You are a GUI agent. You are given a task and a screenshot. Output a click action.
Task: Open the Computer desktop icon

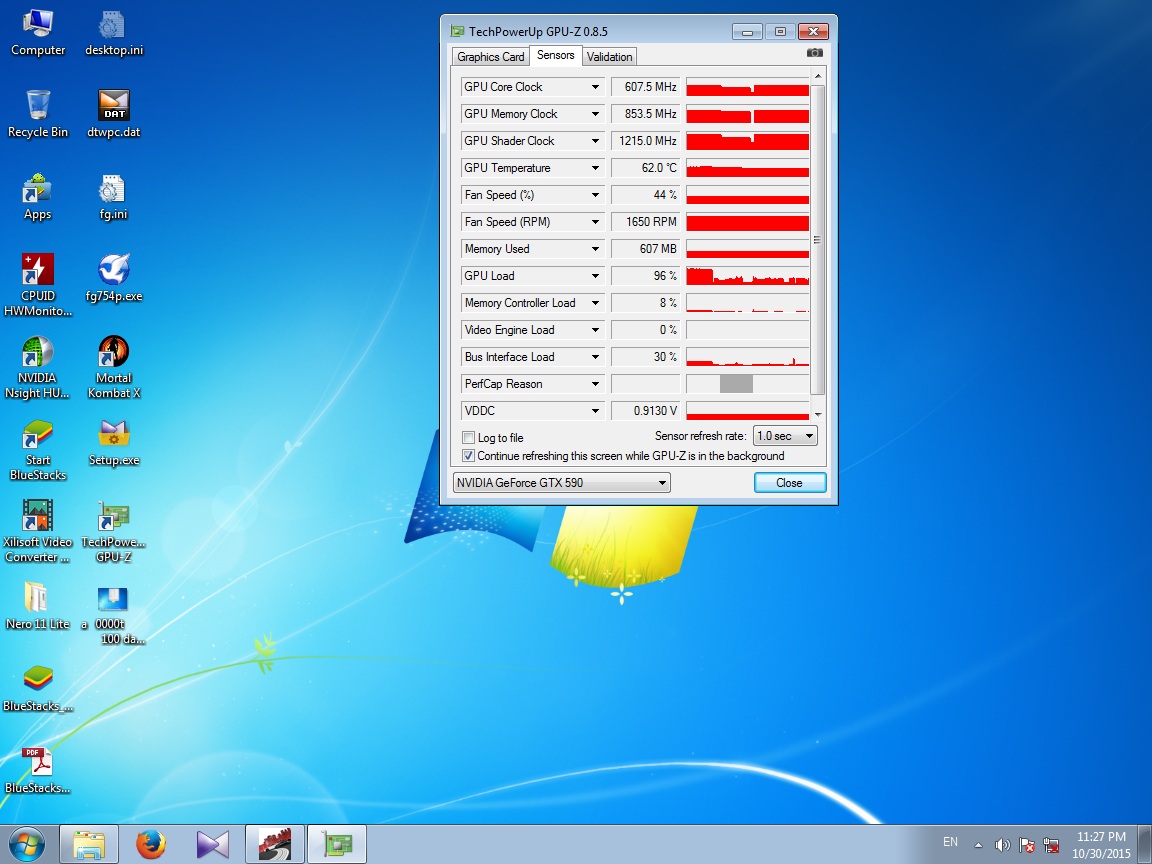(37, 33)
